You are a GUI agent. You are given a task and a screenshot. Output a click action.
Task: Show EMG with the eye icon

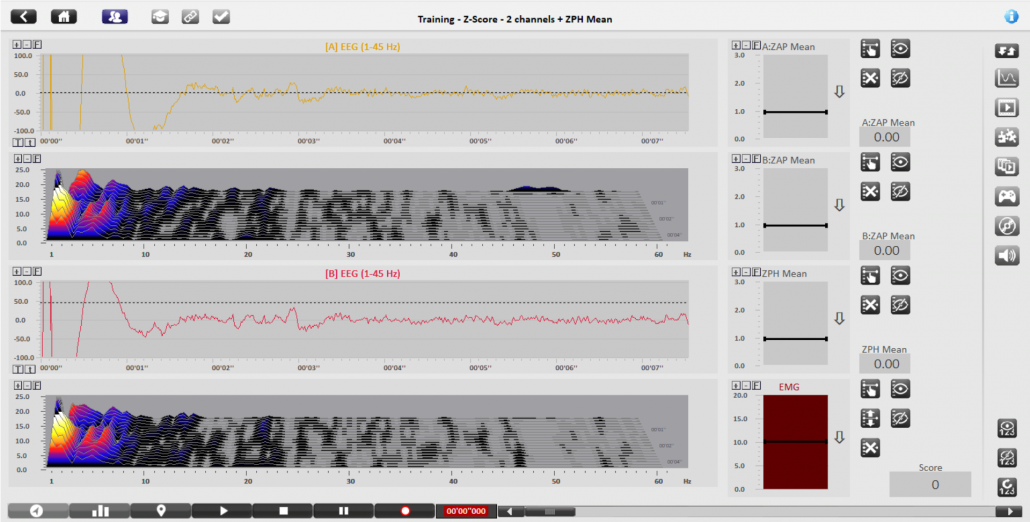click(901, 389)
